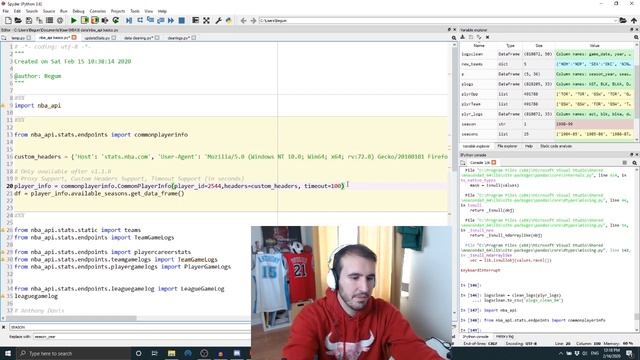
Task: Debug step-into function icon
Action: pos(150,20)
